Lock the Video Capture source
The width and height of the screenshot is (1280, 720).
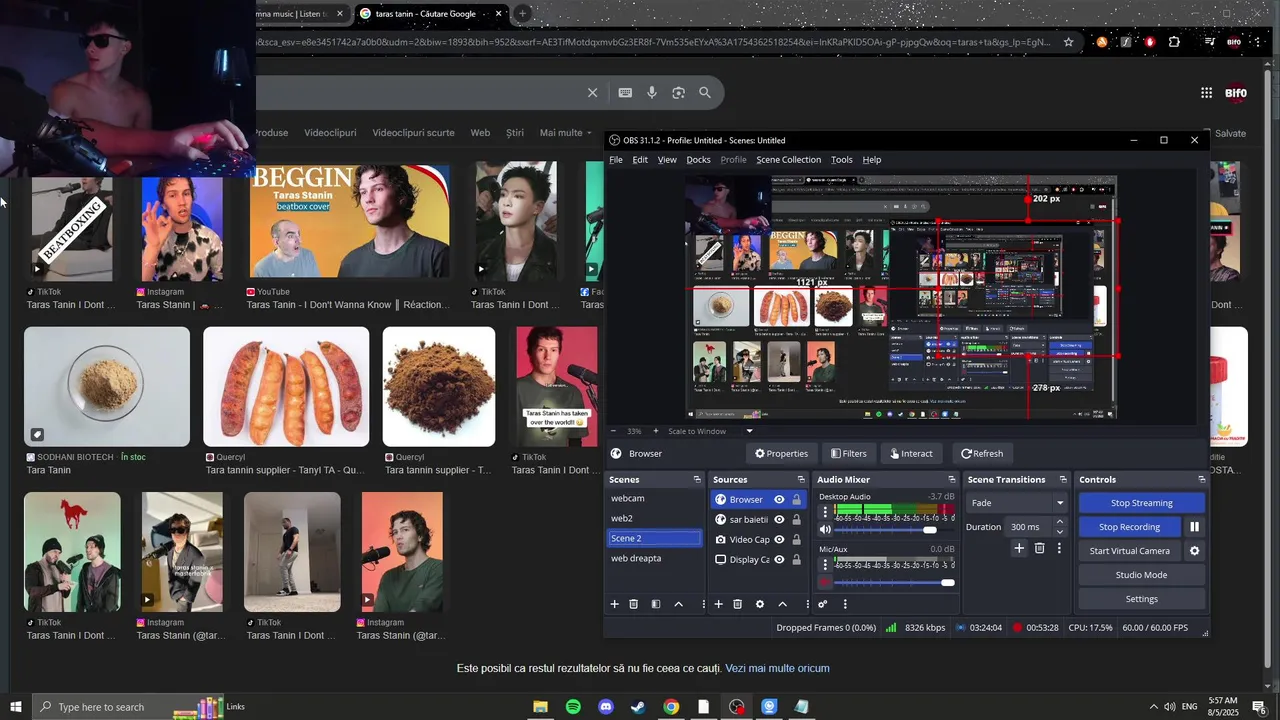(796, 540)
